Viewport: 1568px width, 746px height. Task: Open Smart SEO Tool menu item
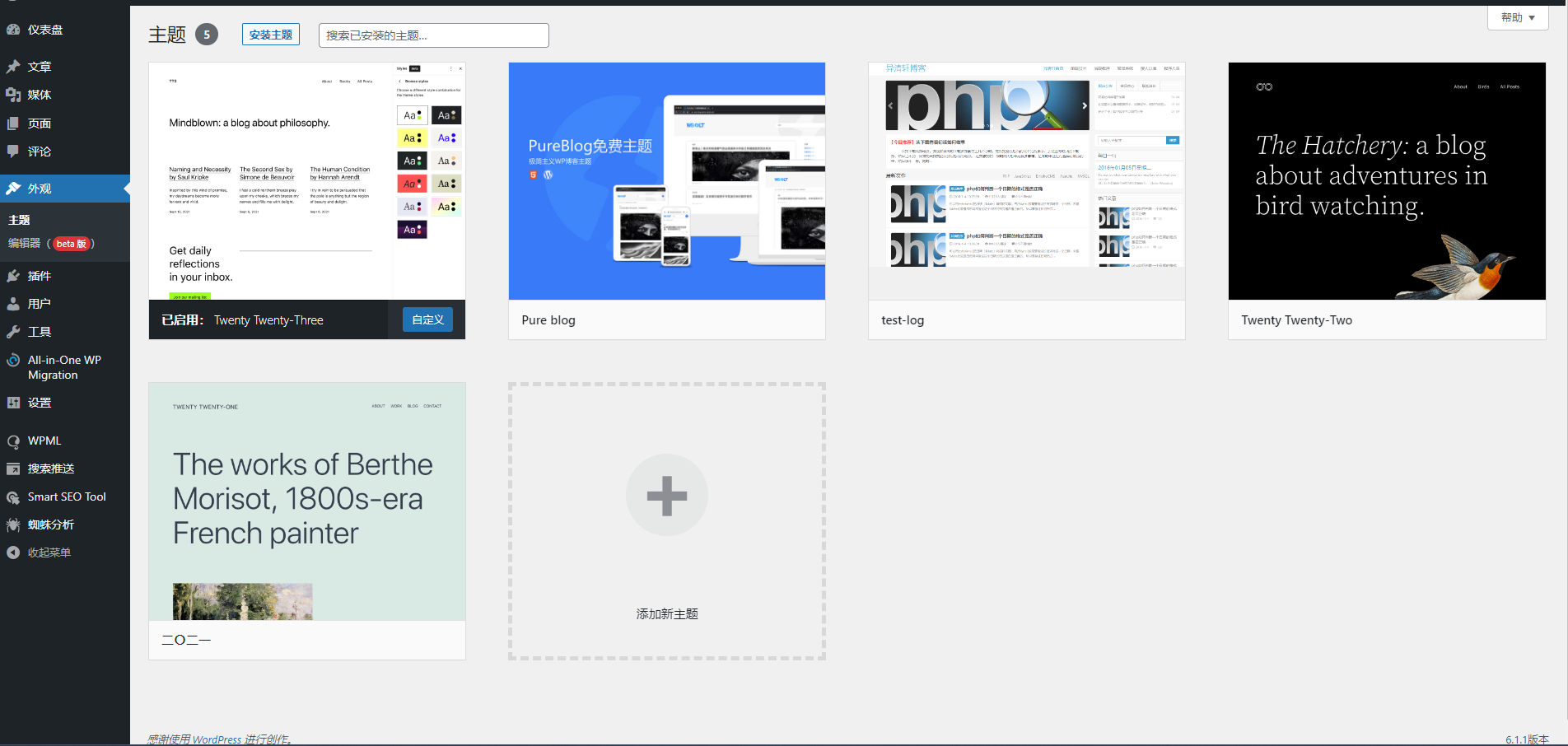(65, 497)
